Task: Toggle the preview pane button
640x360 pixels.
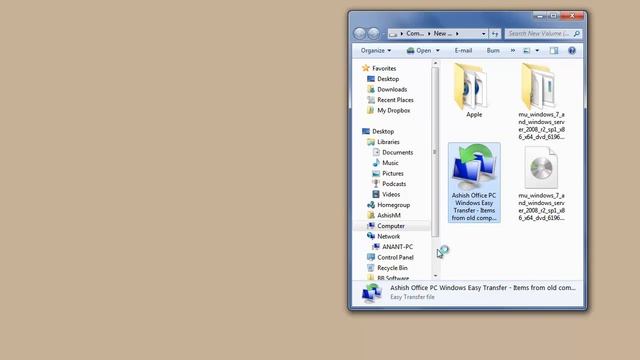Action: pyautogui.click(x=554, y=50)
